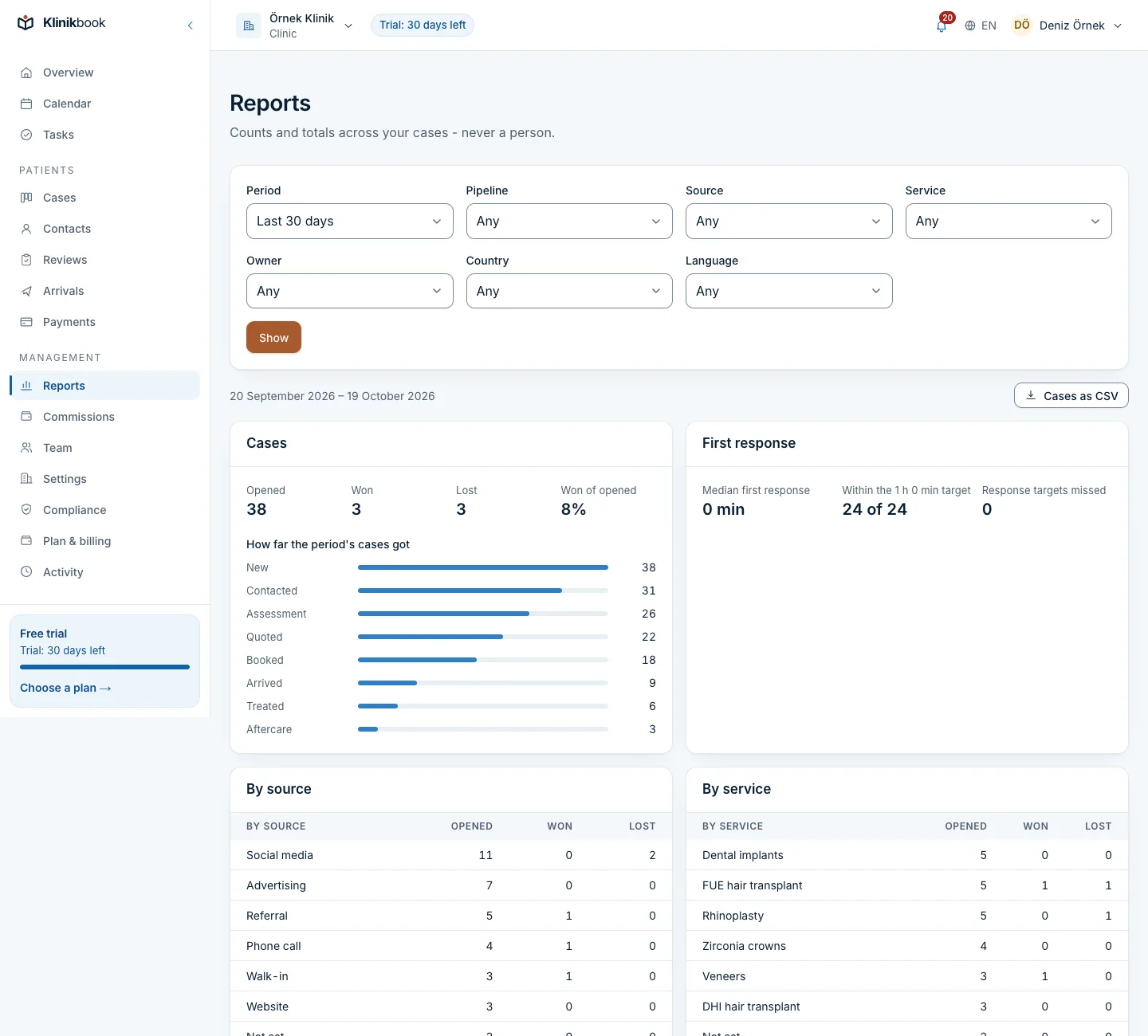Click the Zirconia crowns service row
The height and width of the screenshot is (1036, 1148).
pos(907,946)
